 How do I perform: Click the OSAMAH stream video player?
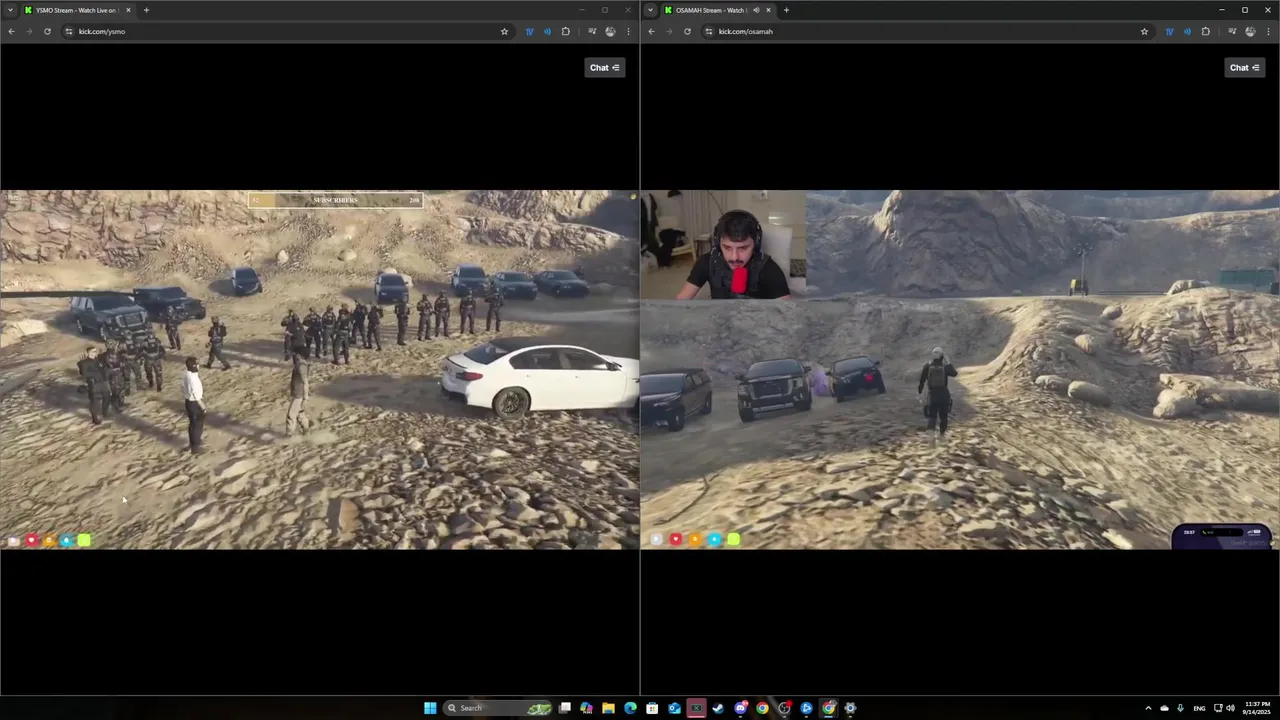960,369
